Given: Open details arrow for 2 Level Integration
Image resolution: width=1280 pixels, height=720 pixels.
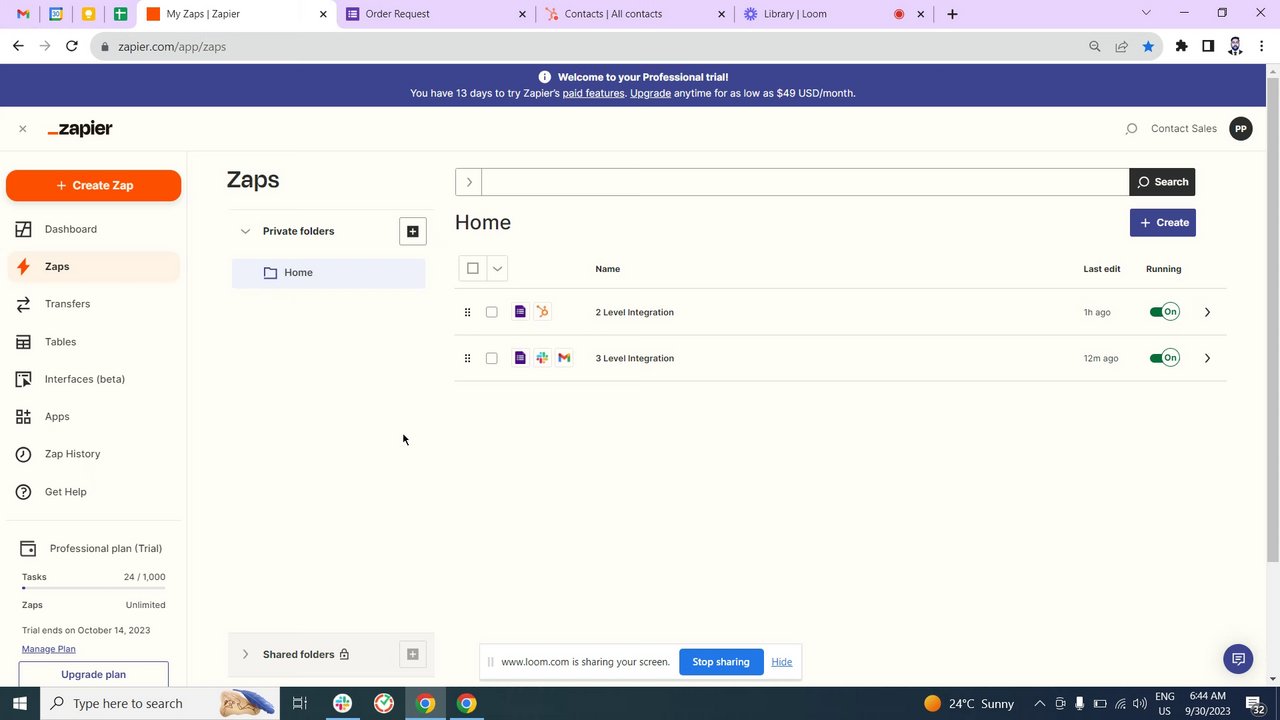Looking at the screenshot, I should (x=1207, y=312).
